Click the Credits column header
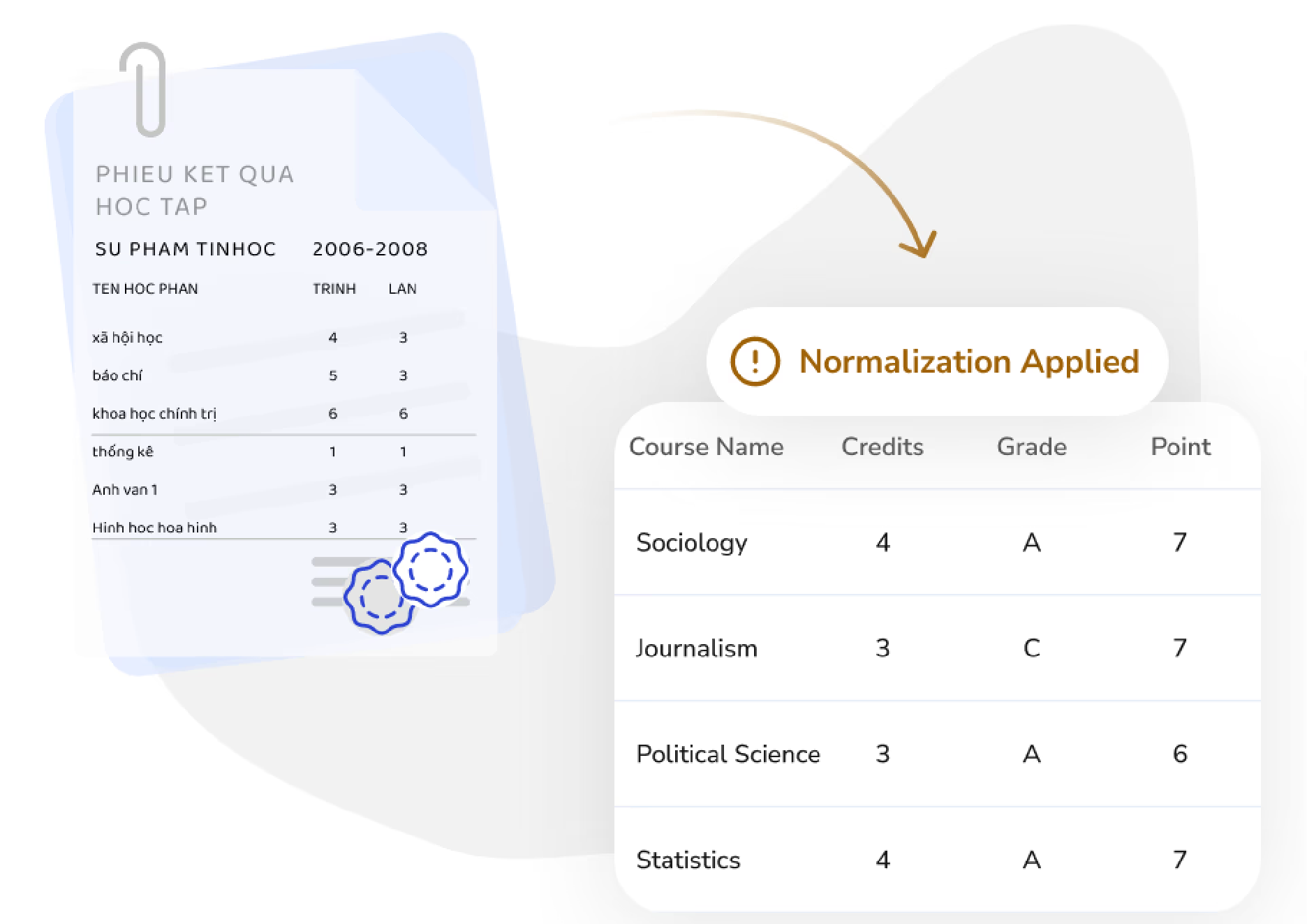This screenshot has height=924, width=1307. click(883, 447)
